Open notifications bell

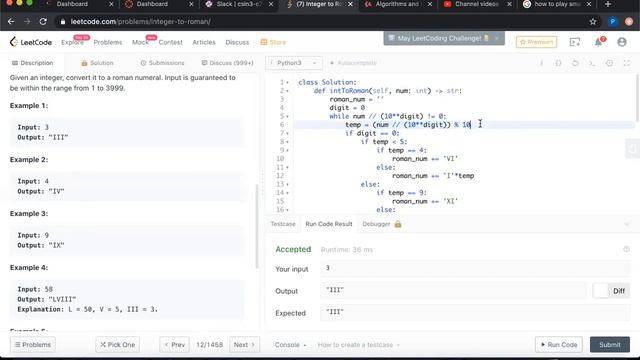(599, 42)
